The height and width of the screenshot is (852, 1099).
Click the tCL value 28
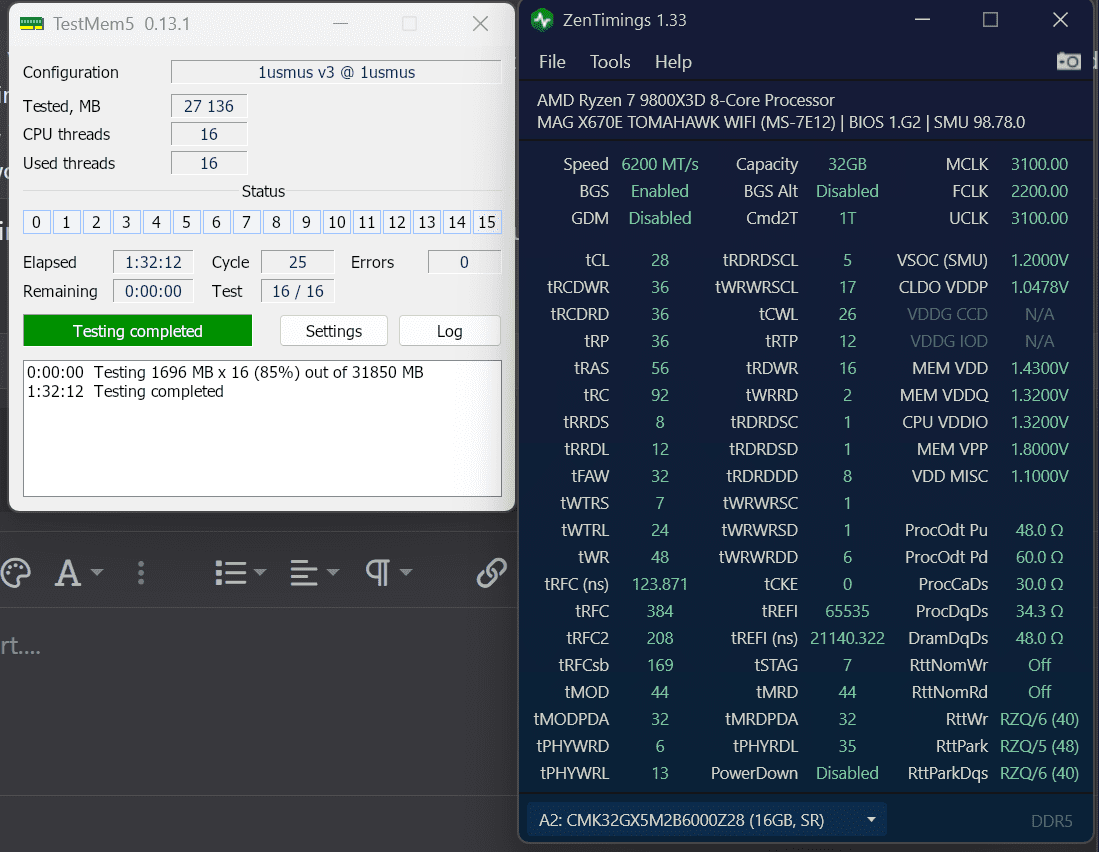point(660,260)
